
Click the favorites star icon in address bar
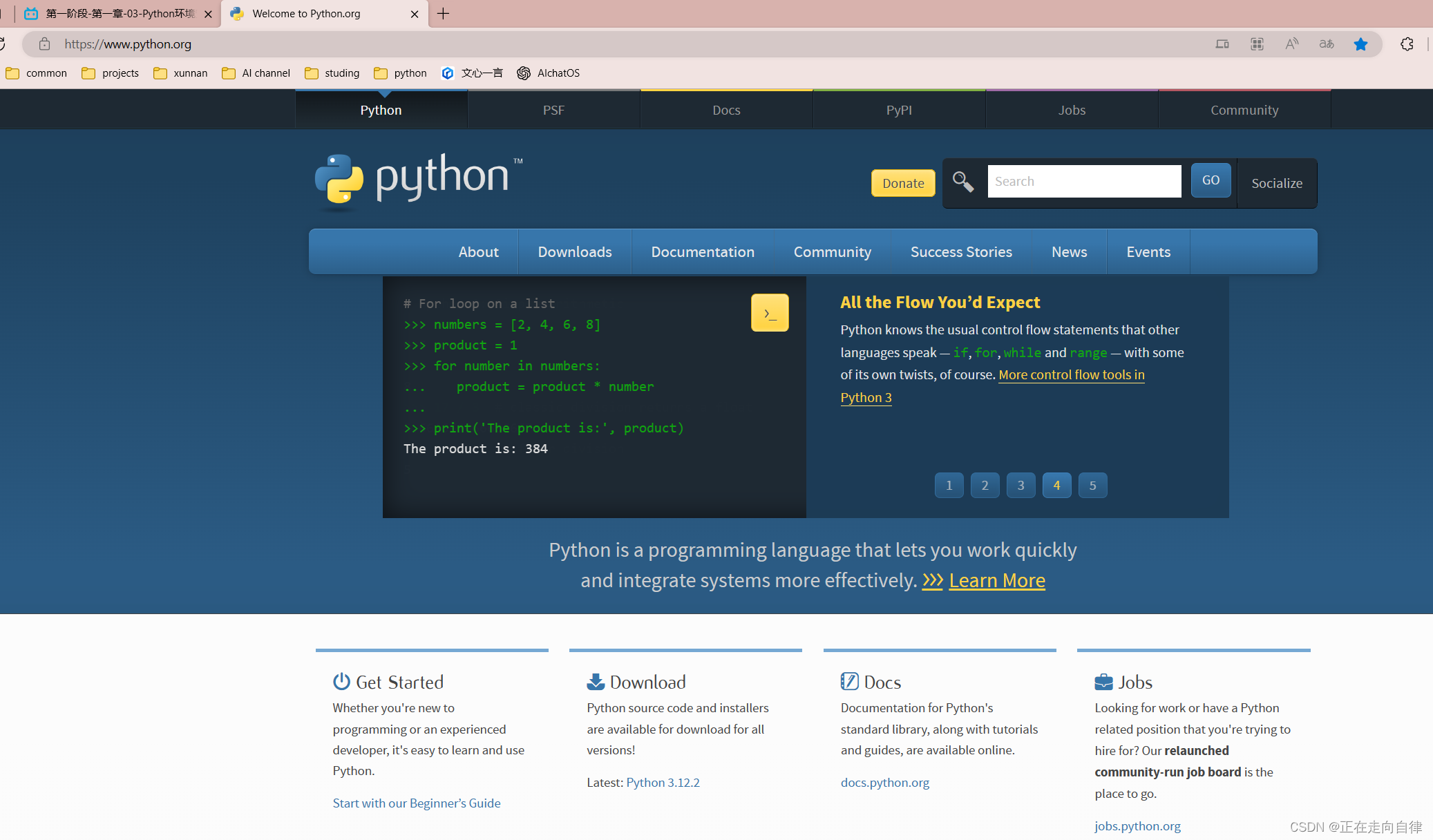(x=1360, y=44)
